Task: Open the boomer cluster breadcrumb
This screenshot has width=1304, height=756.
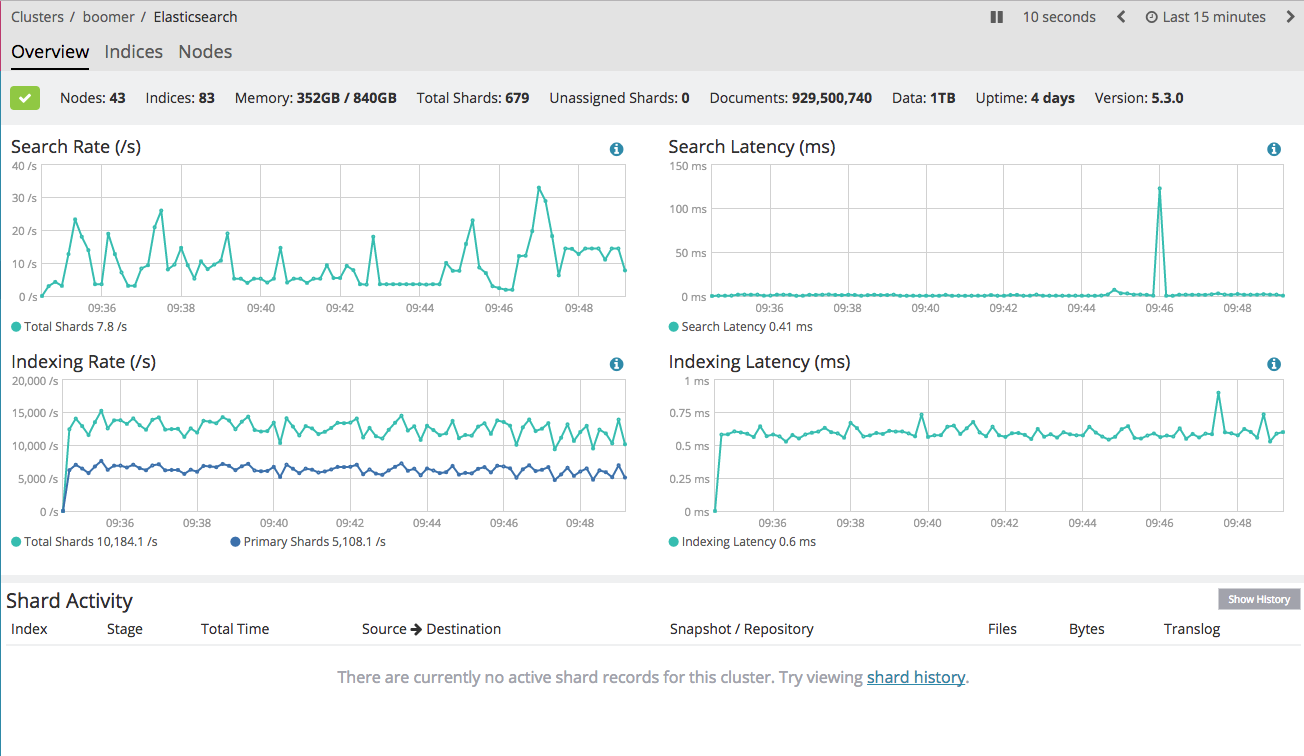Action: click(x=108, y=17)
